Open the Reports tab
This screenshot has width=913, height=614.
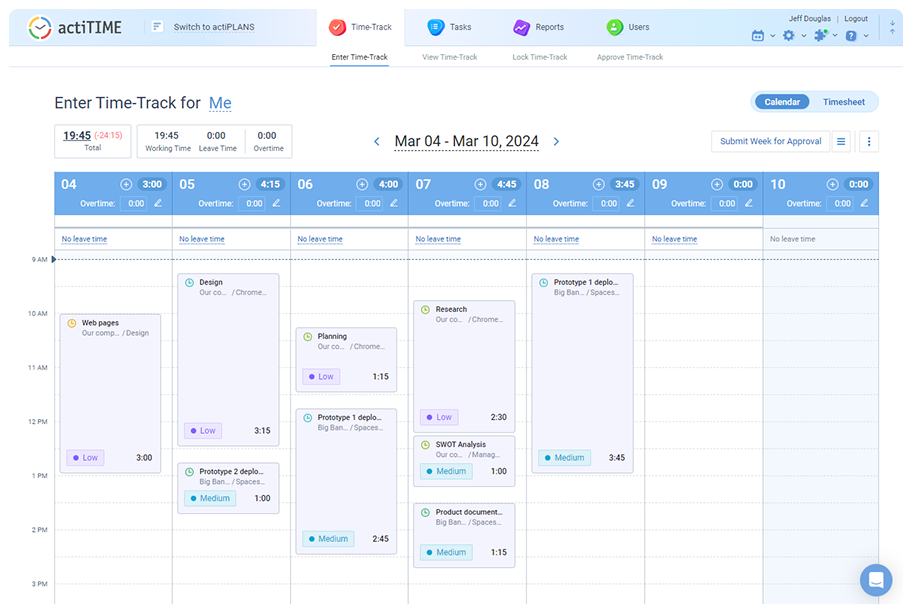(539, 27)
